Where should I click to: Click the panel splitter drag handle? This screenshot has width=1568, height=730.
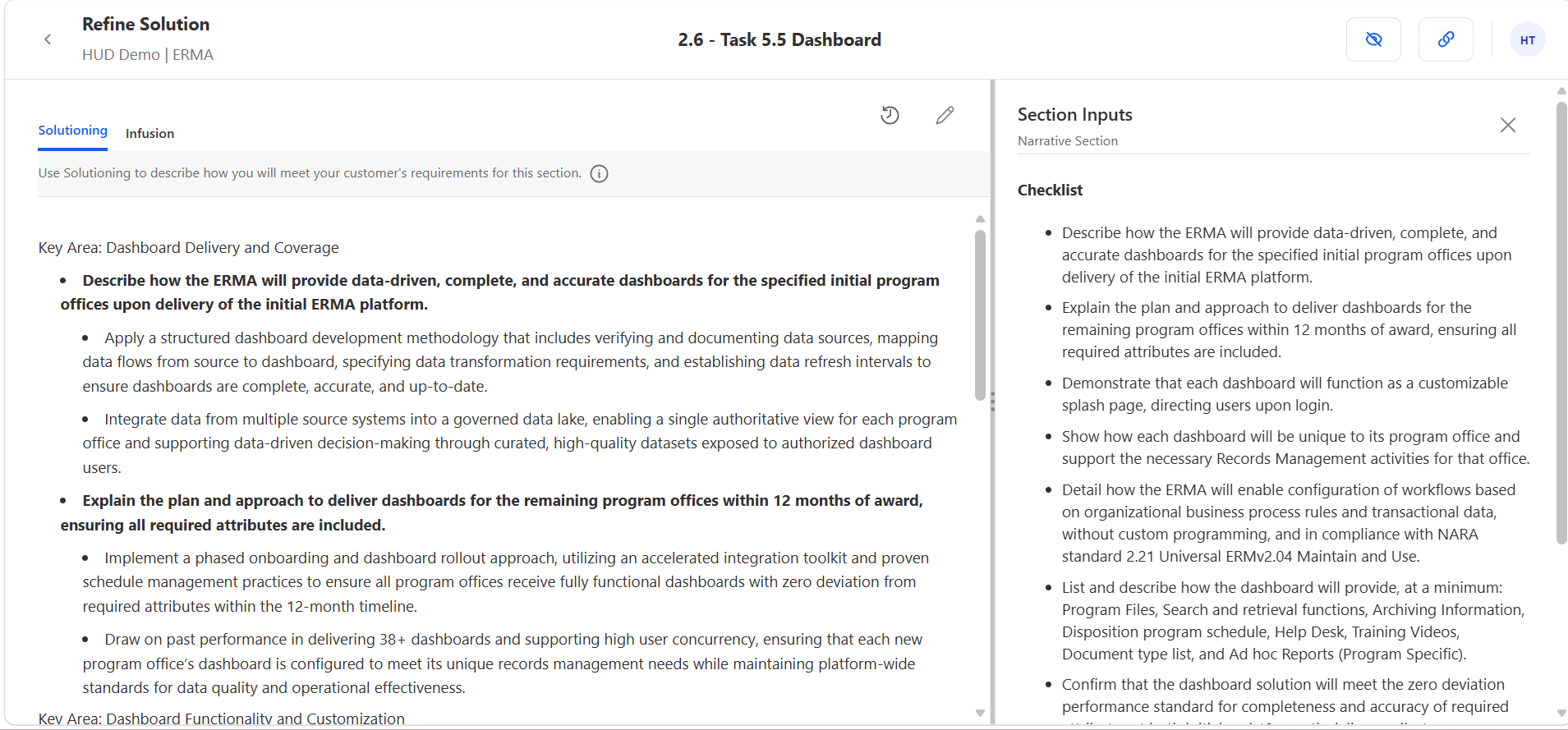(992, 402)
